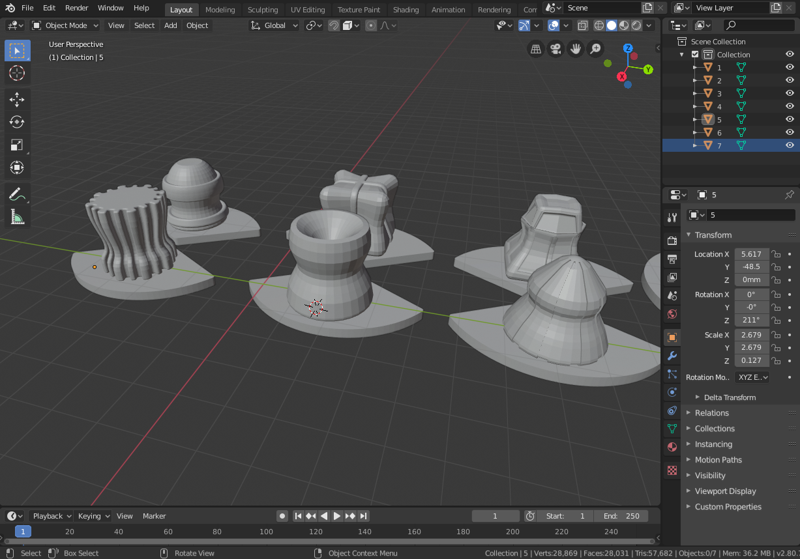Toggle camera view in viewport
800x559 pixels.
pos(556,49)
